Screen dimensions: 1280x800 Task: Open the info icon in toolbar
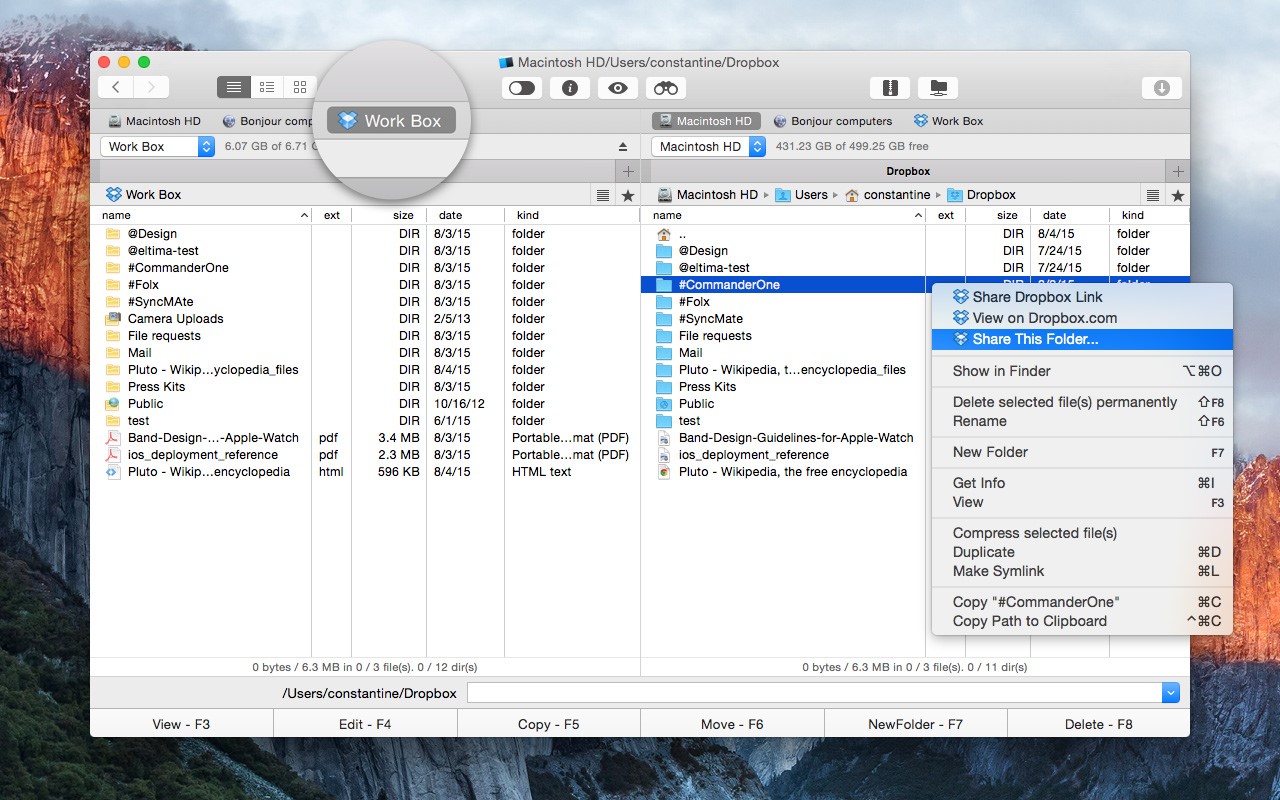(570, 88)
